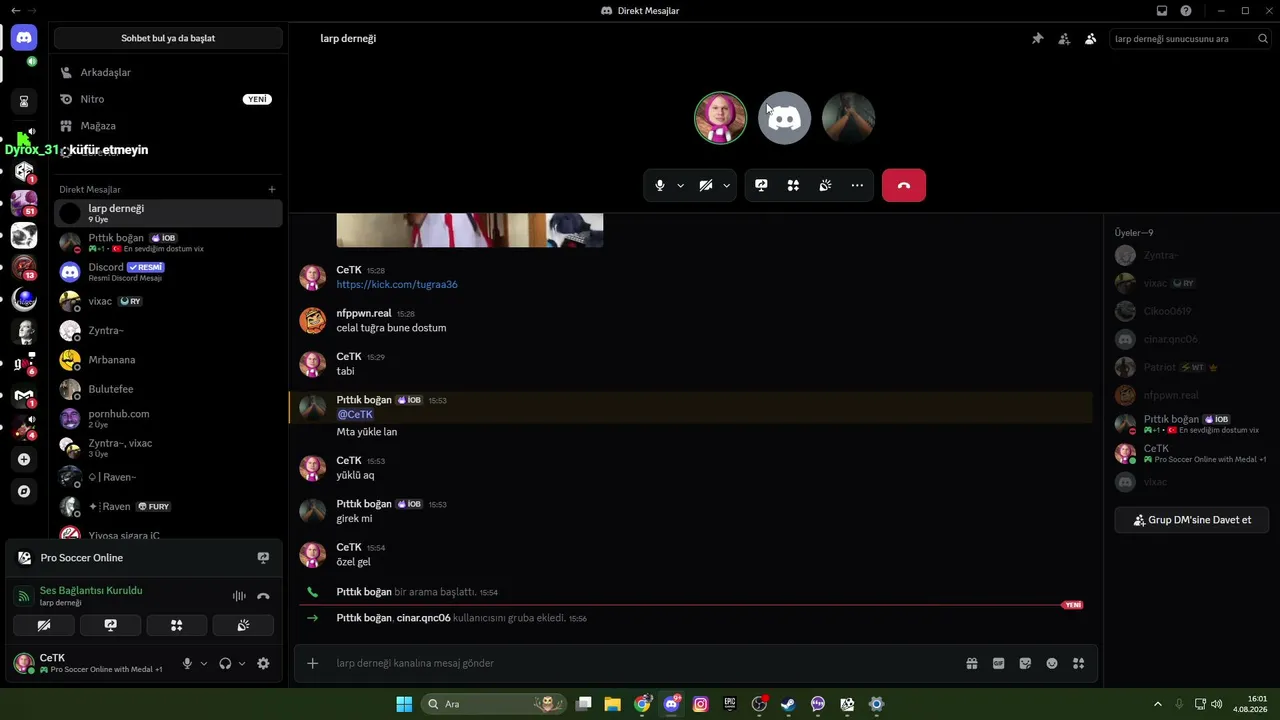Turn on the camera in the call controls
The height and width of the screenshot is (720, 1280).
tap(706, 185)
